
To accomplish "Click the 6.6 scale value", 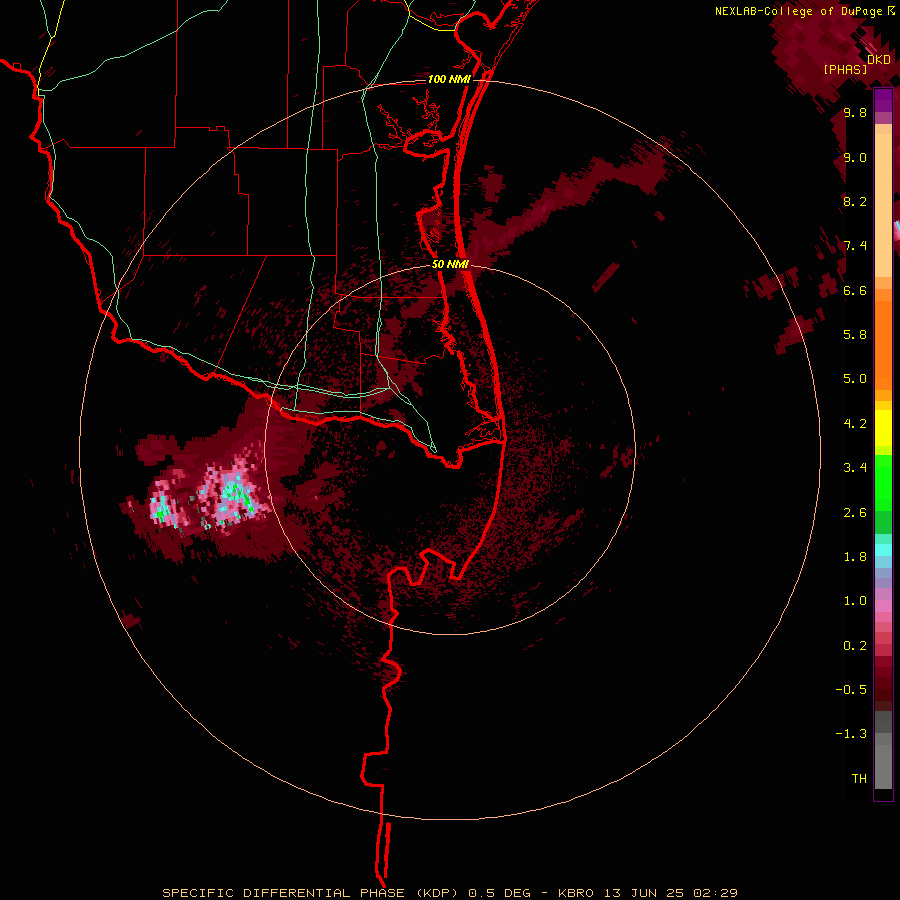I will click(855, 290).
